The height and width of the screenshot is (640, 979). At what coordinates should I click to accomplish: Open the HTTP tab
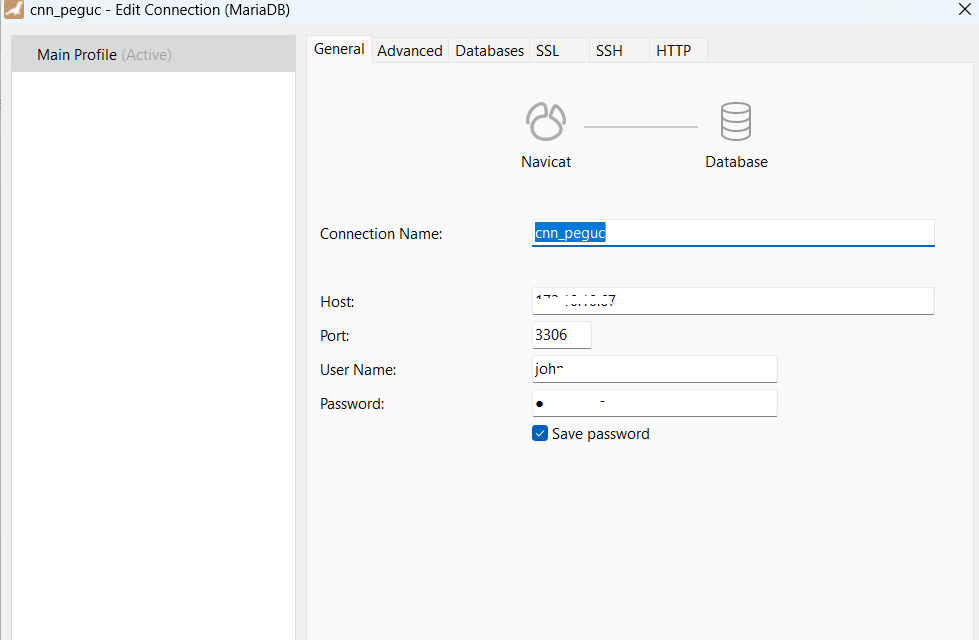(673, 50)
